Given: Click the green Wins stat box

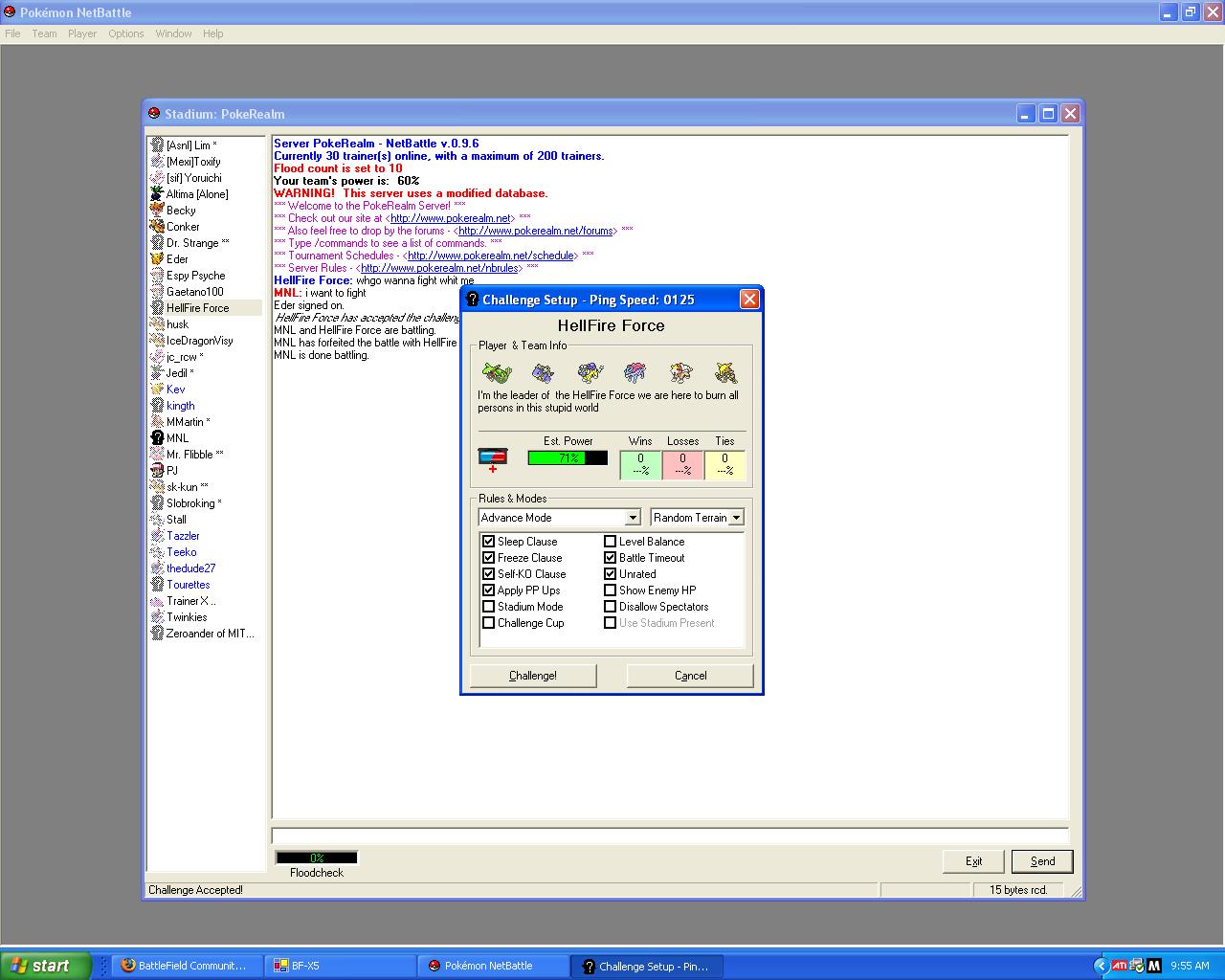Looking at the screenshot, I should [x=640, y=464].
